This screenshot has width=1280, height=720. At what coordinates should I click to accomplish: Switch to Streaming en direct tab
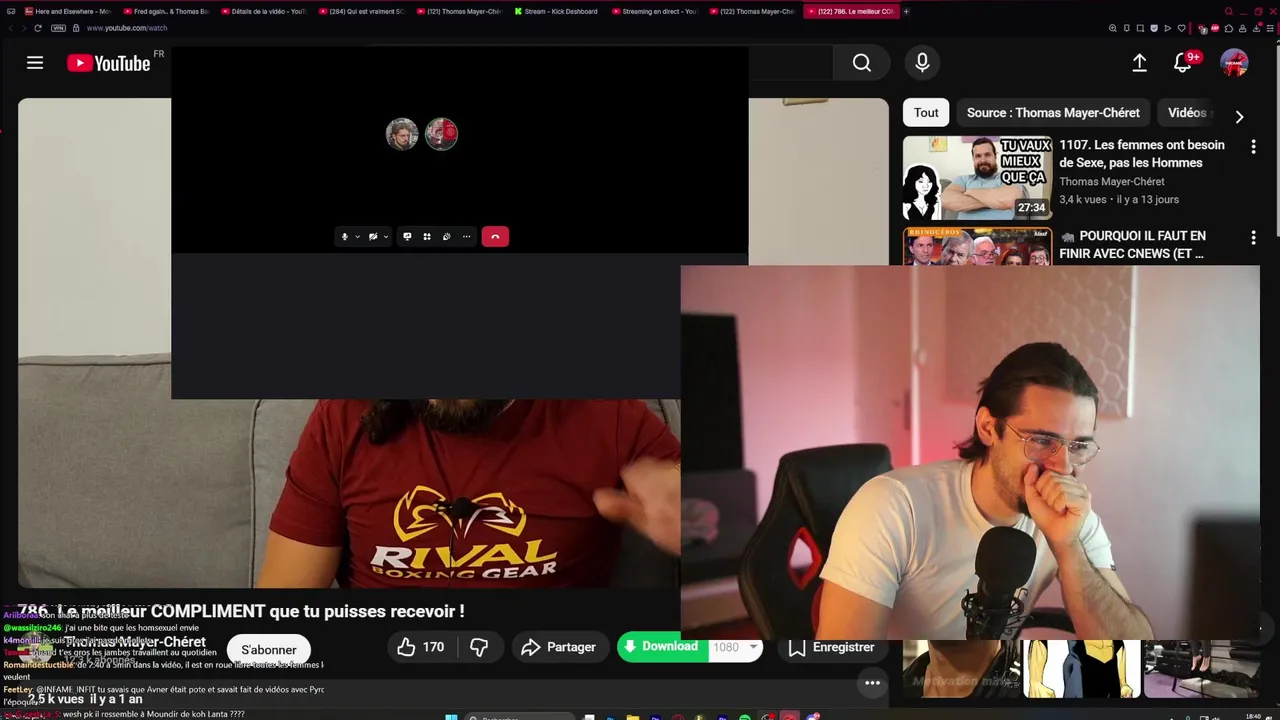coord(654,11)
